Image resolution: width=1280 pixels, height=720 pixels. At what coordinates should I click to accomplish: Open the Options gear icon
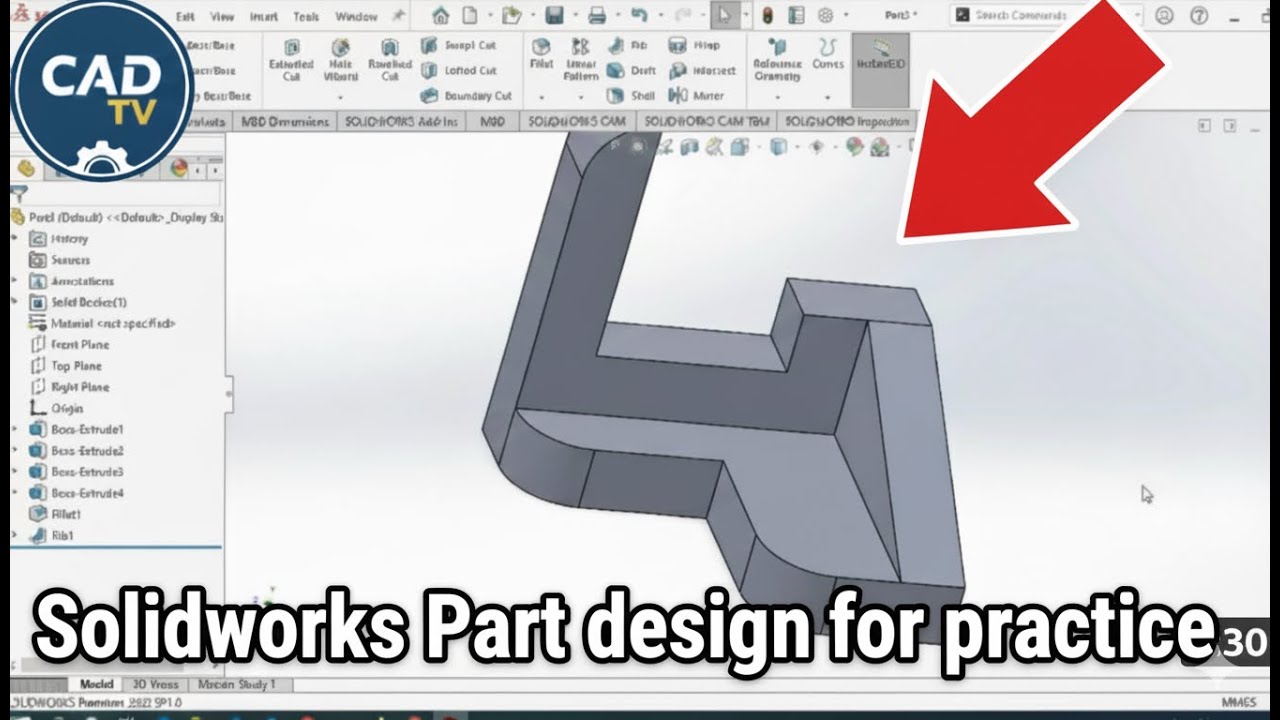[825, 15]
